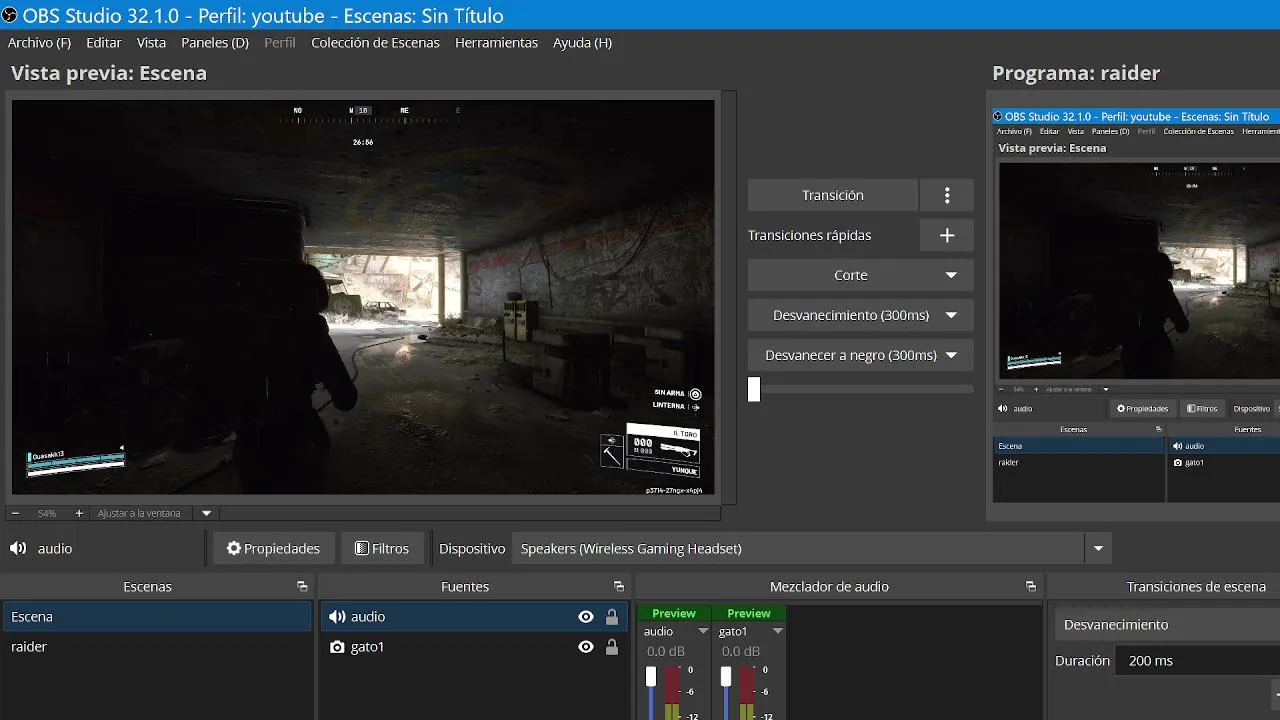Click the OBS logo in title bar
The image size is (1280, 720).
(x=9, y=15)
